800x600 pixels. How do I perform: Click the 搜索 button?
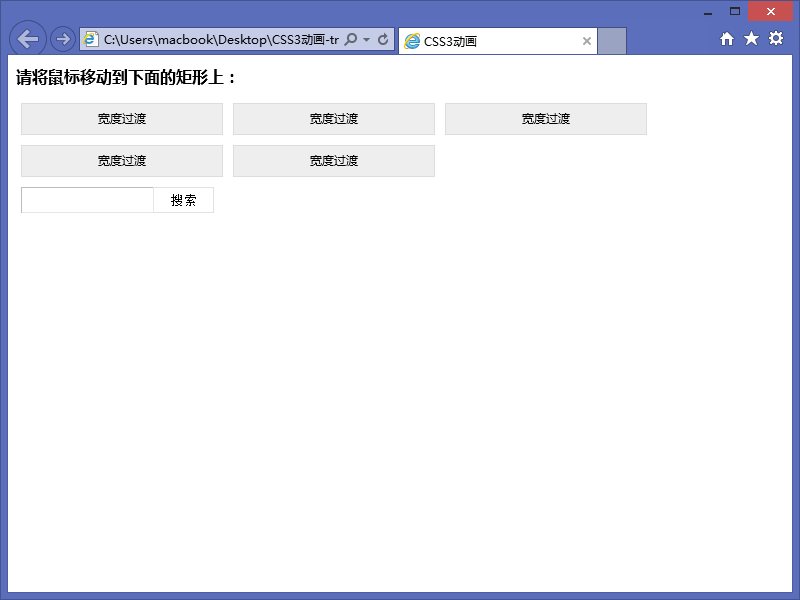[184, 200]
